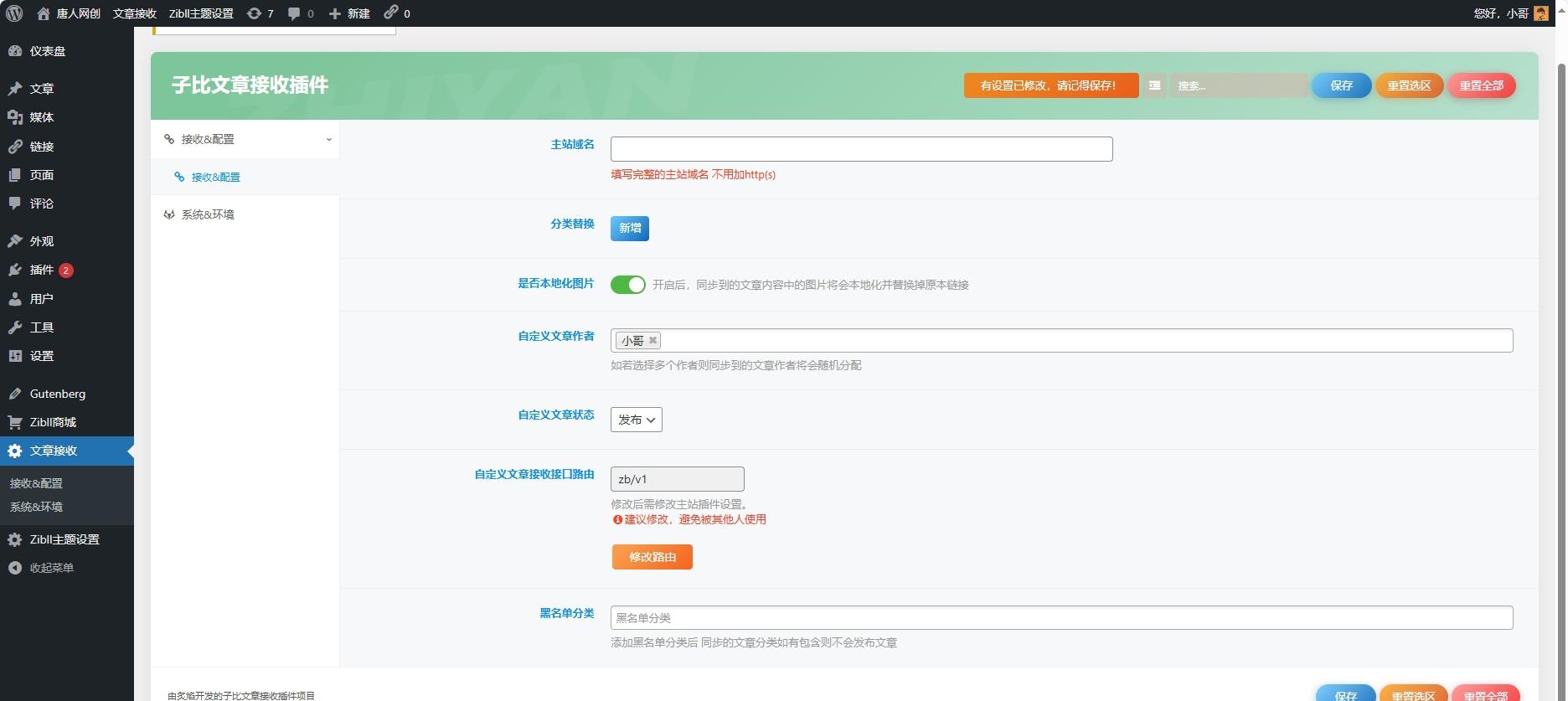Click the expand-all list icon beside search
Viewport: 1568px width, 701px height.
1154,85
